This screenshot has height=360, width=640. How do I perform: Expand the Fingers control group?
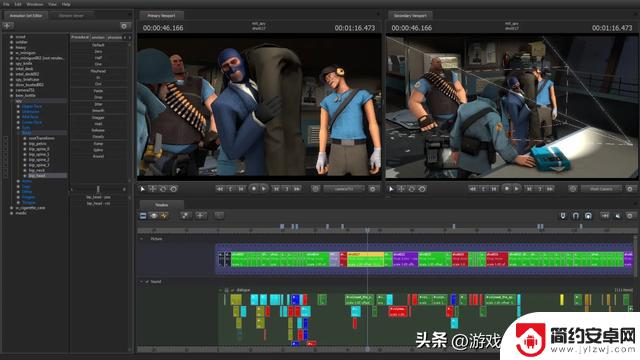18,197
